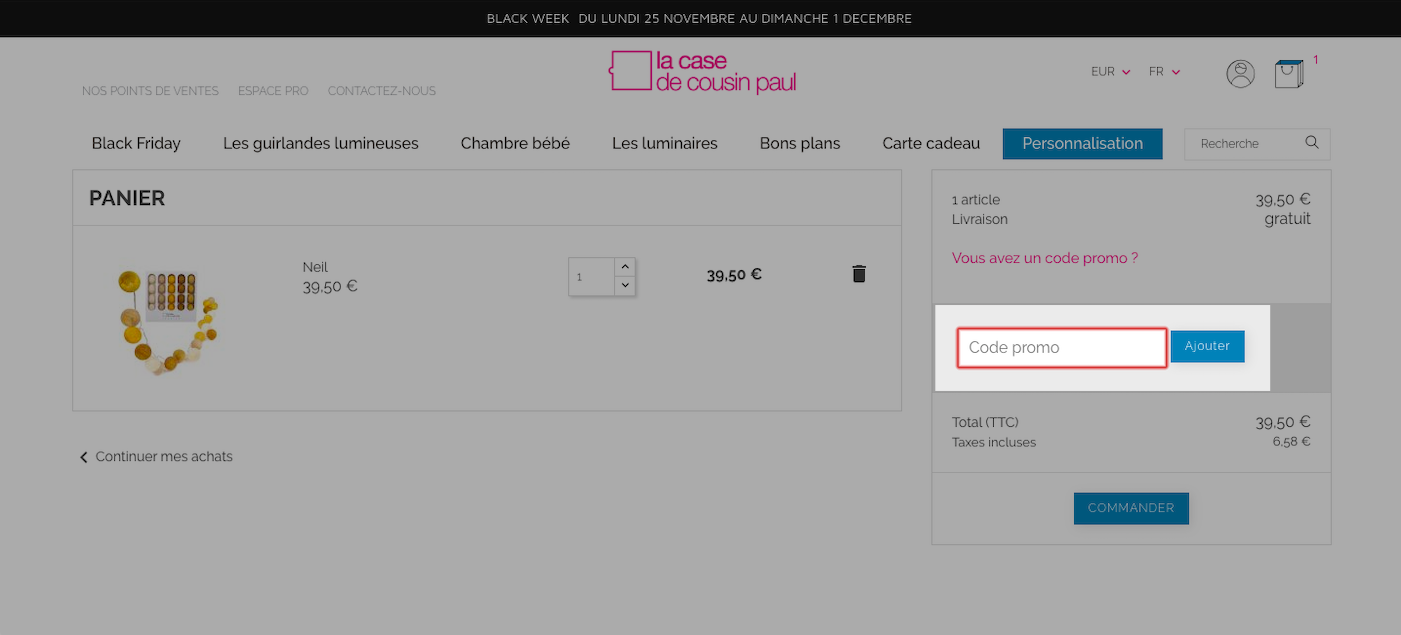This screenshot has height=635, width=1401.
Task: Open the user account icon
Action: pyautogui.click(x=1240, y=74)
